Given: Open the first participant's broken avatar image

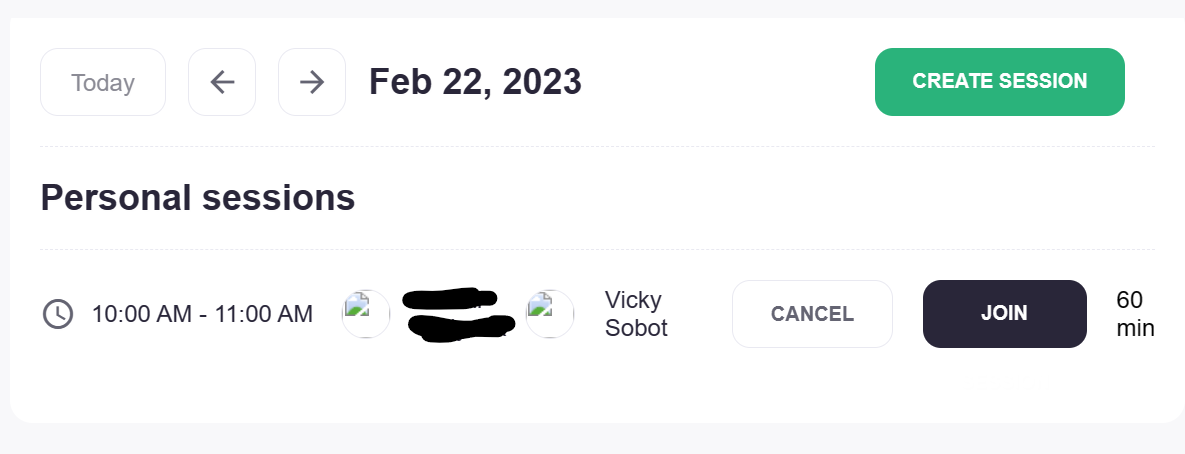Looking at the screenshot, I should [366, 314].
